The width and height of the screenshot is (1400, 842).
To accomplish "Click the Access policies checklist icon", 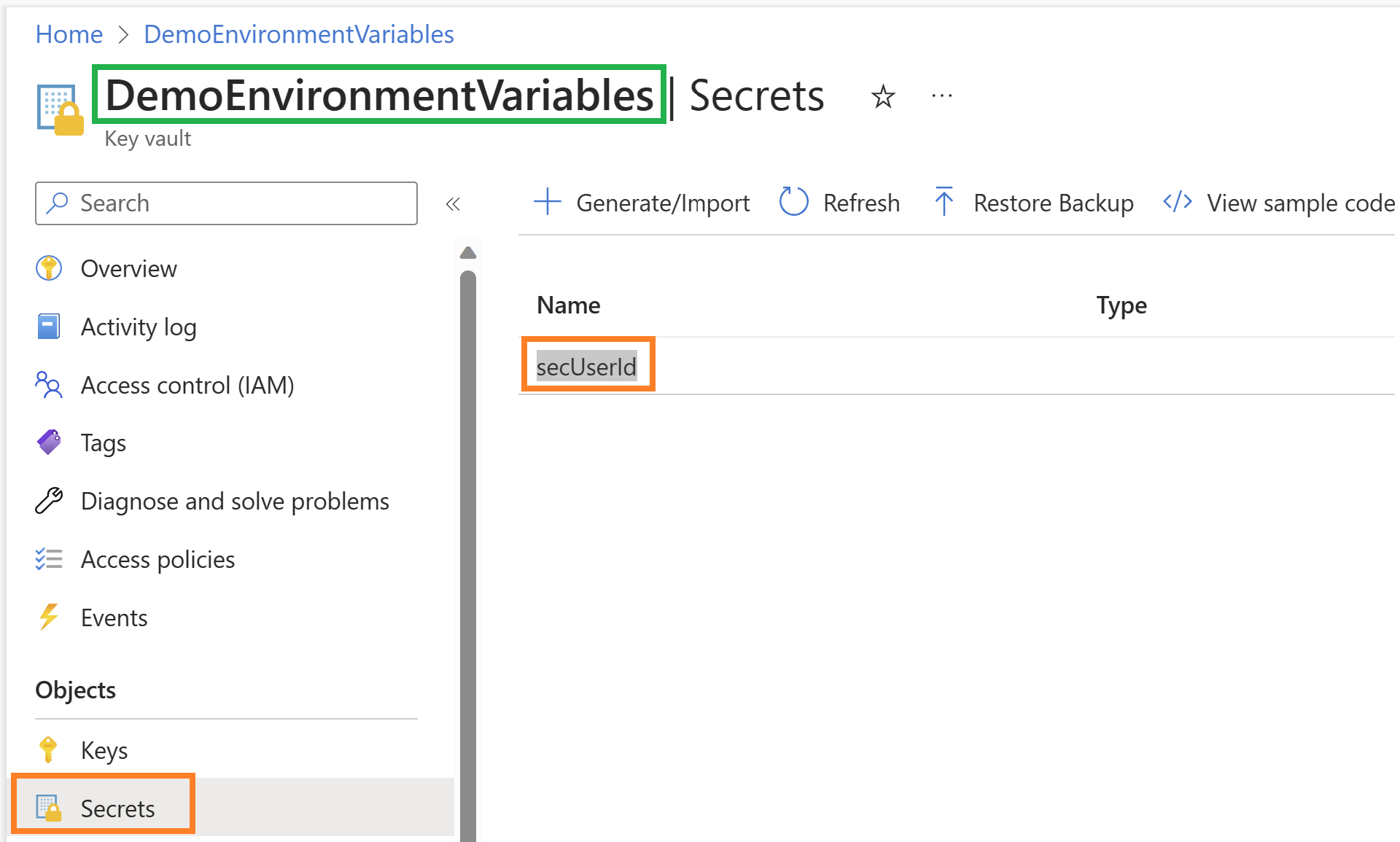I will (x=49, y=559).
